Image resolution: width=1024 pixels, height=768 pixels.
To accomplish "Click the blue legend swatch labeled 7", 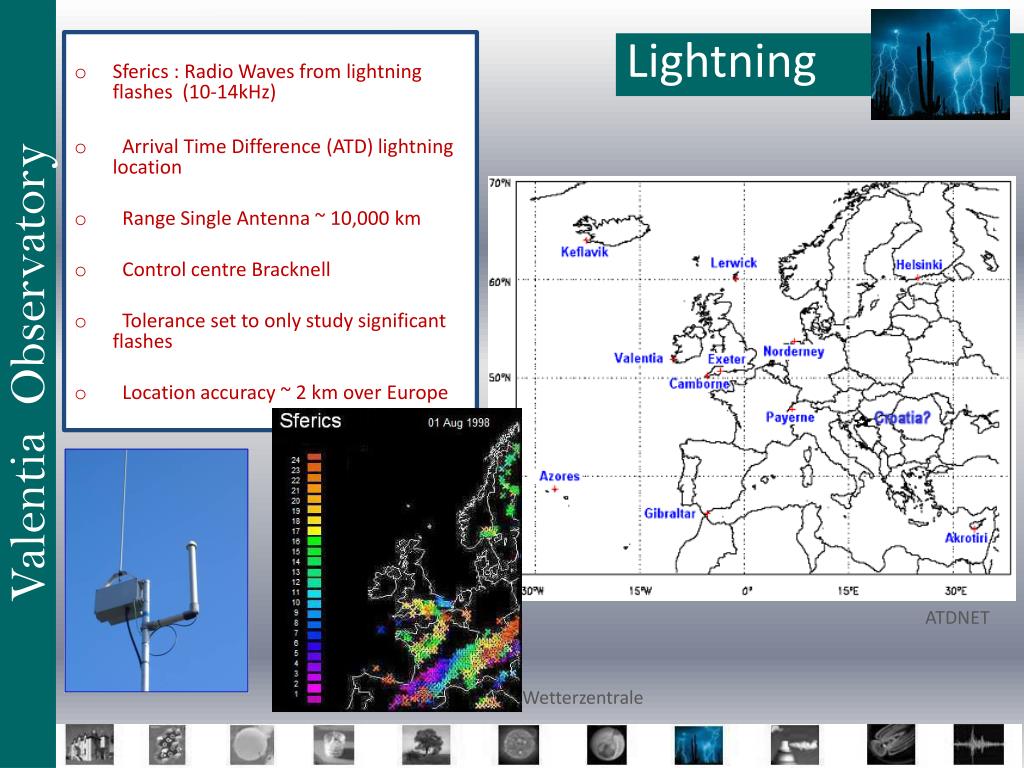I will pyautogui.click(x=314, y=634).
